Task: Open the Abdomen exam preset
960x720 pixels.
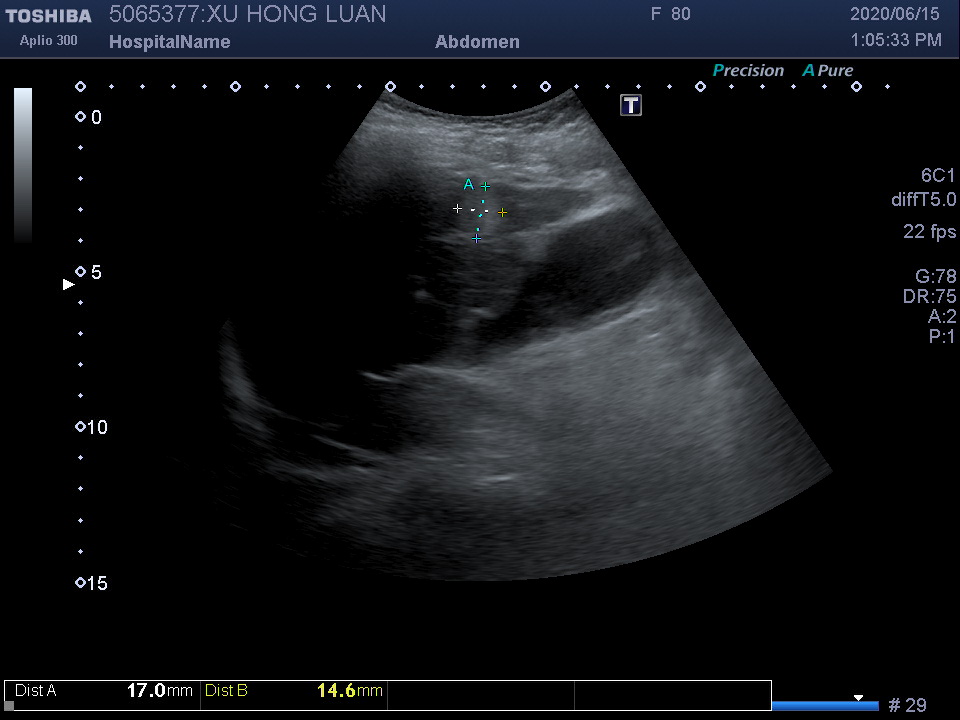Action: pyautogui.click(x=477, y=42)
